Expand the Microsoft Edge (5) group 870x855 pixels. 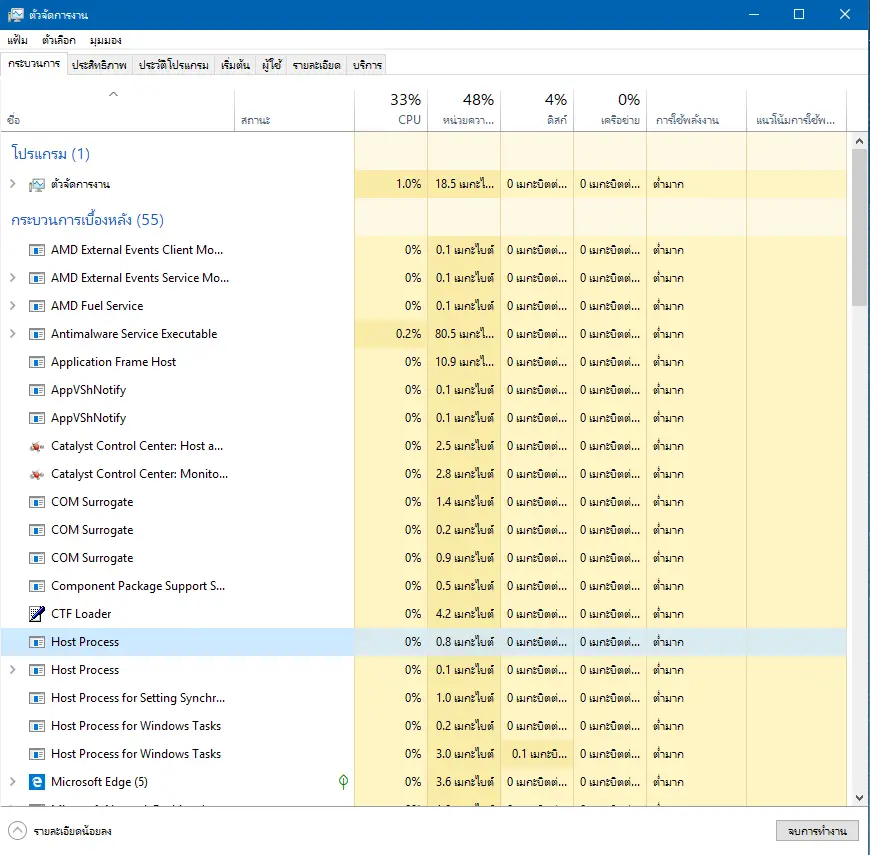pyautogui.click(x=13, y=781)
